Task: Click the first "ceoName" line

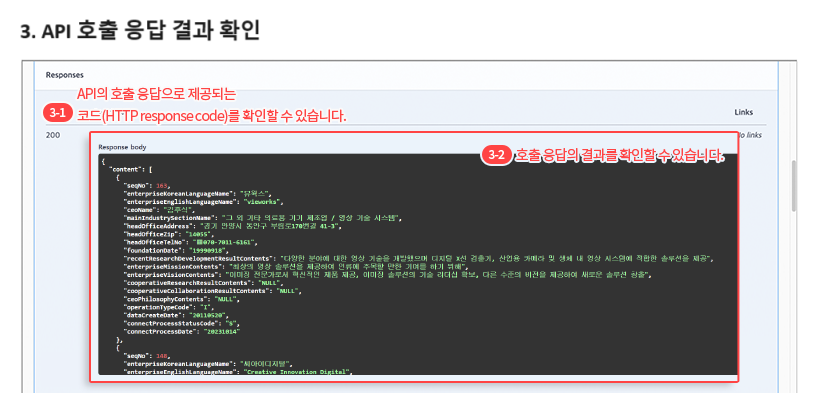Action: pyautogui.click(x=160, y=210)
